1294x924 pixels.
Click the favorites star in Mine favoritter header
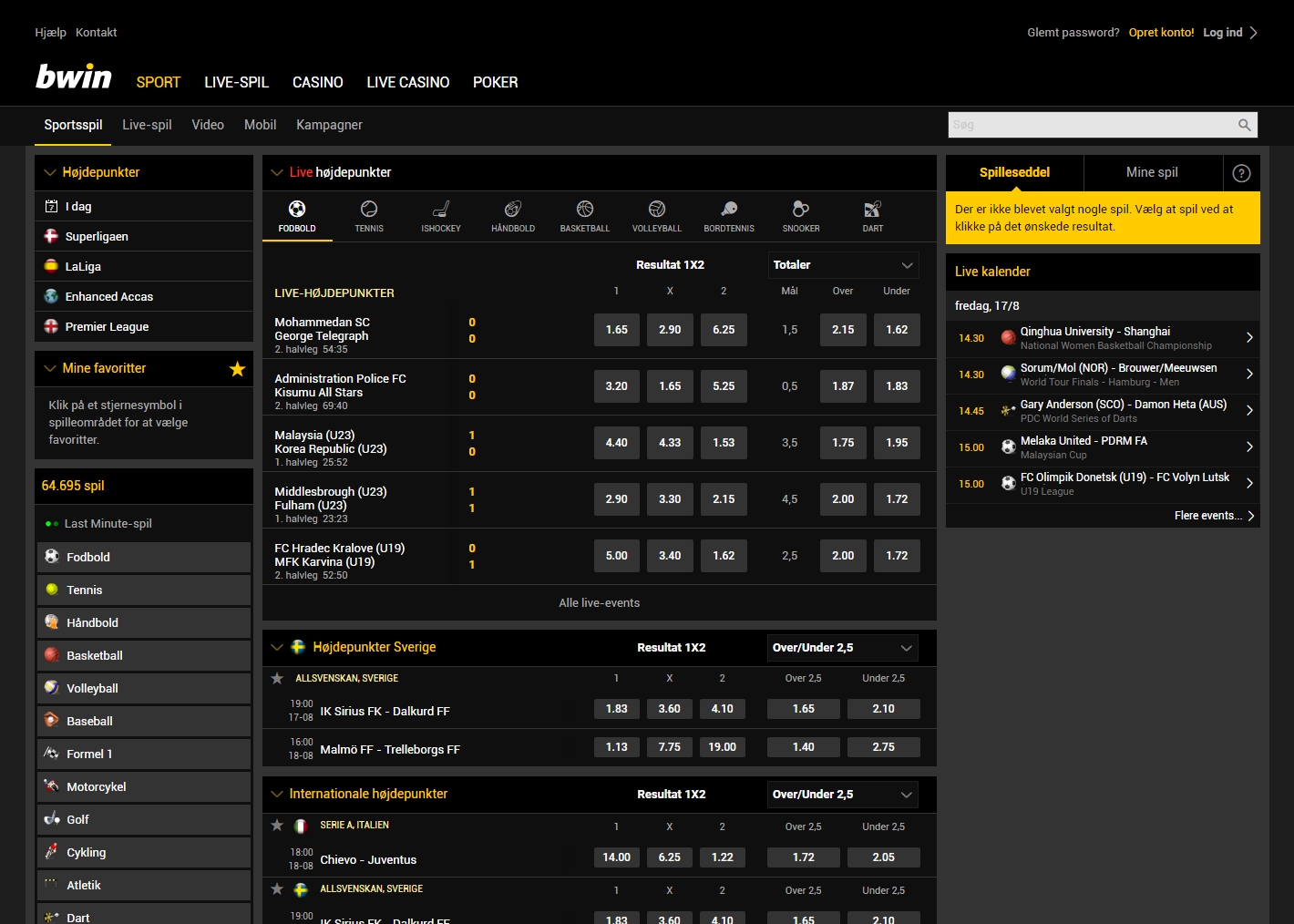(x=237, y=368)
